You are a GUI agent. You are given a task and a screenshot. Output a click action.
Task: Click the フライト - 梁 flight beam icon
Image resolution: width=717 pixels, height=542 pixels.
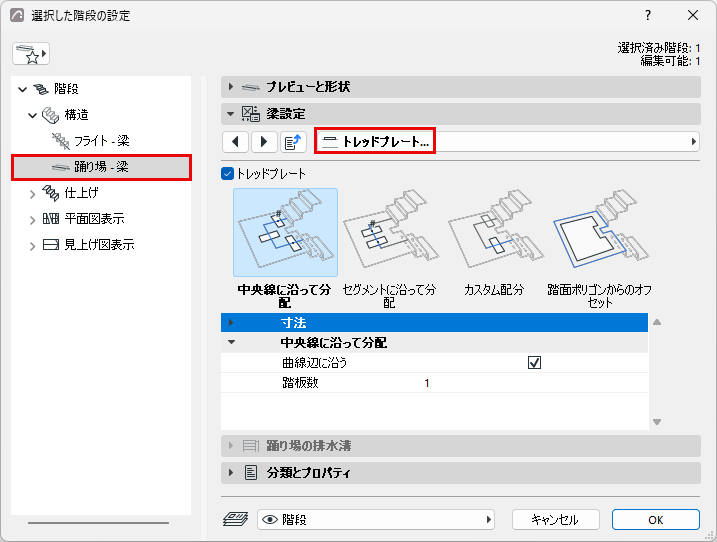click(60, 141)
